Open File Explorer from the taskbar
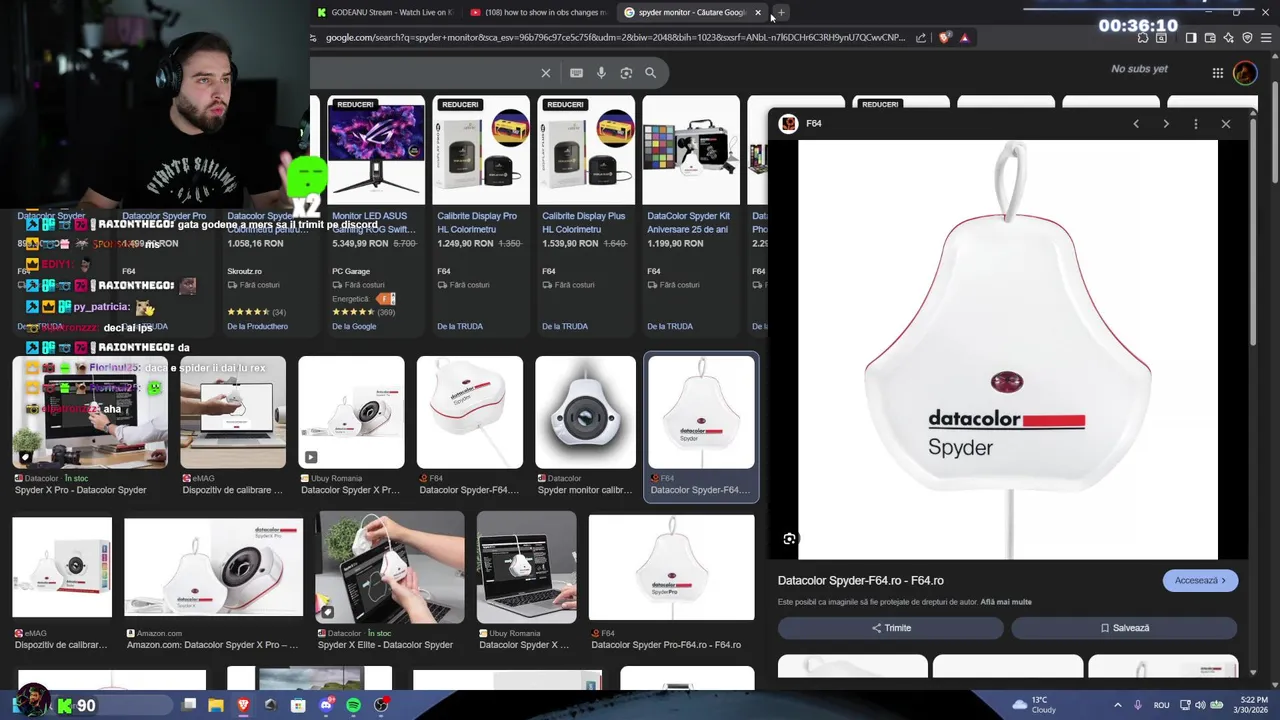1280x720 pixels. [x=216, y=706]
